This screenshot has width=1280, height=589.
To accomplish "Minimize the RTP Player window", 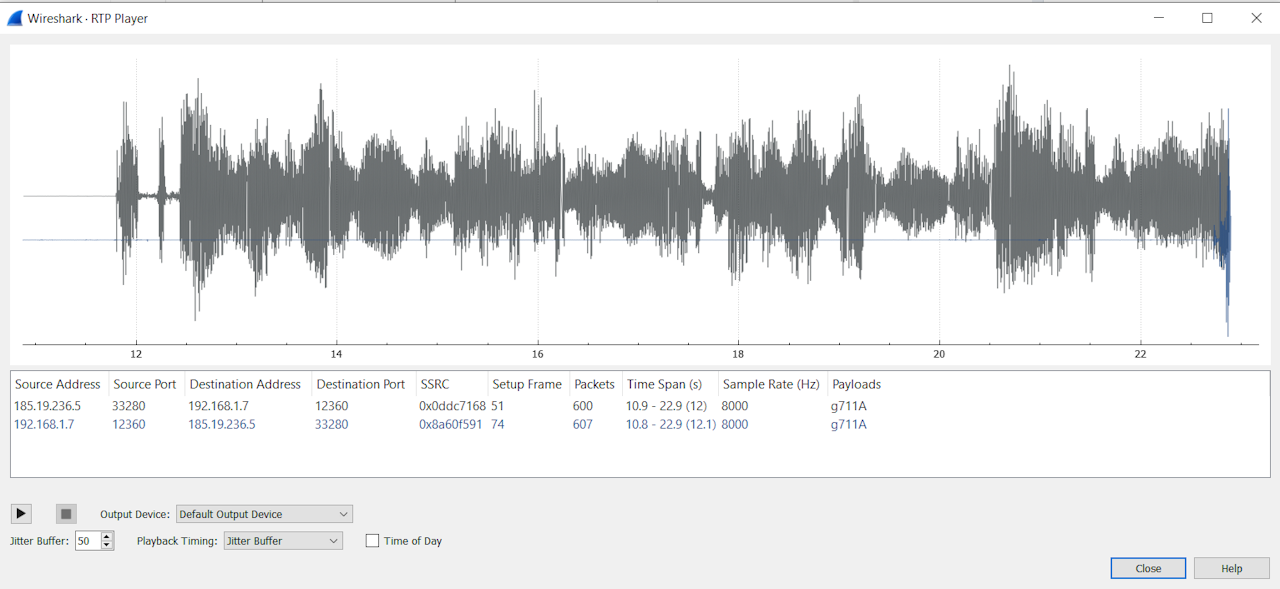I will click(x=1159, y=18).
